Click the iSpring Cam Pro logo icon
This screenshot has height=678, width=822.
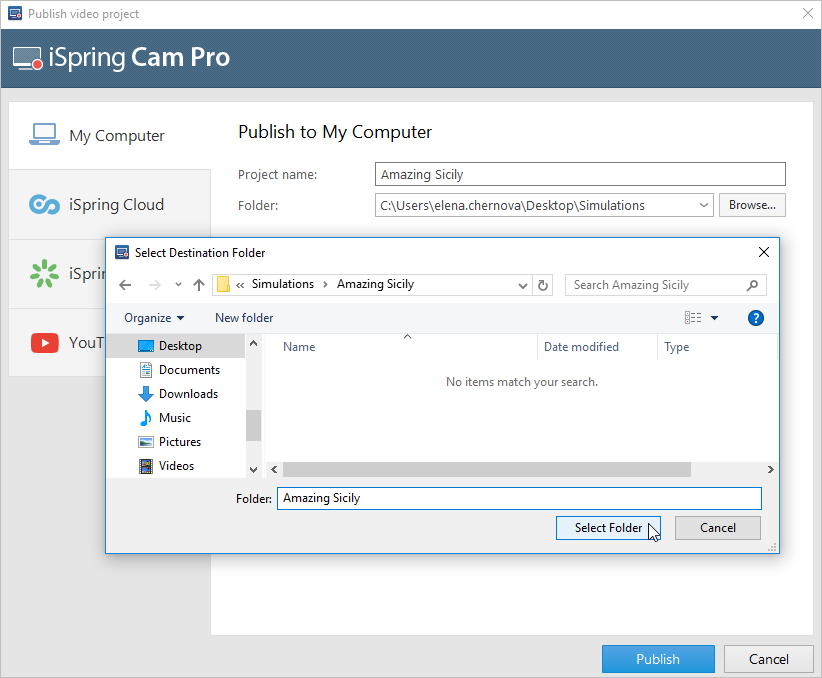(28, 58)
